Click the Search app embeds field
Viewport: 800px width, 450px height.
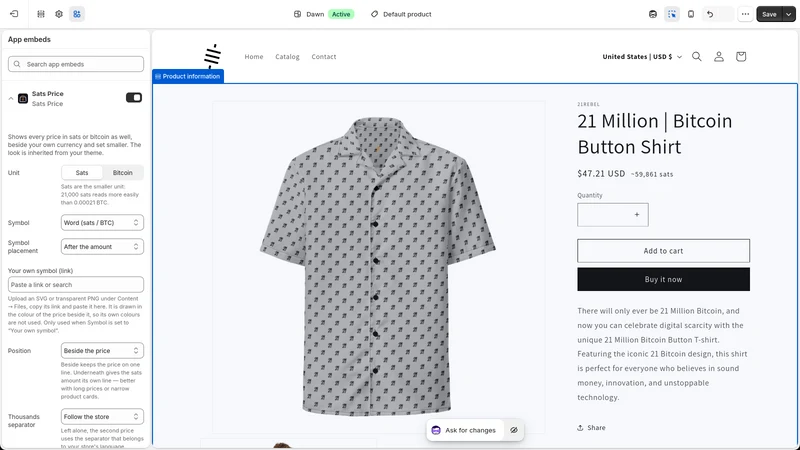[x=76, y=64]
